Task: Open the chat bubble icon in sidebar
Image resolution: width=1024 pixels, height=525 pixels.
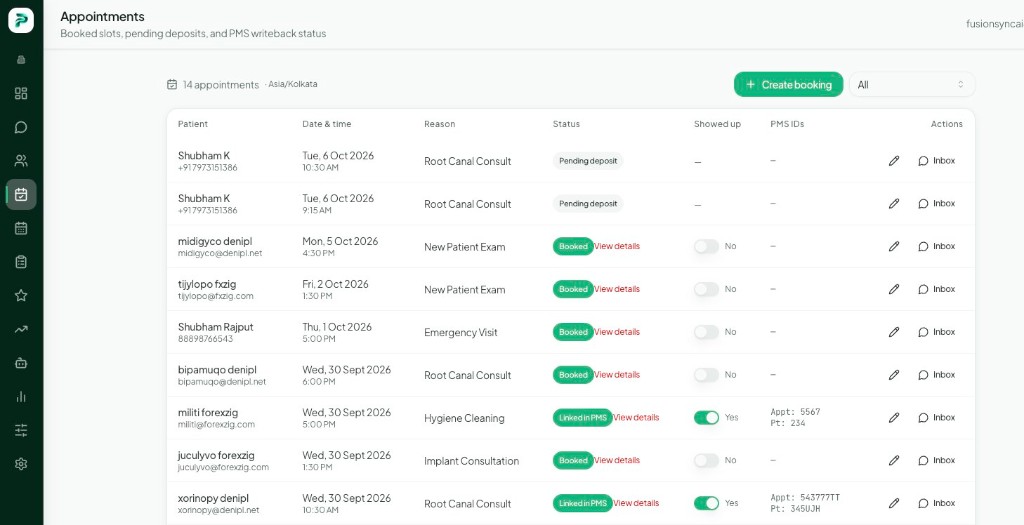Action: [x=21, y=127]
